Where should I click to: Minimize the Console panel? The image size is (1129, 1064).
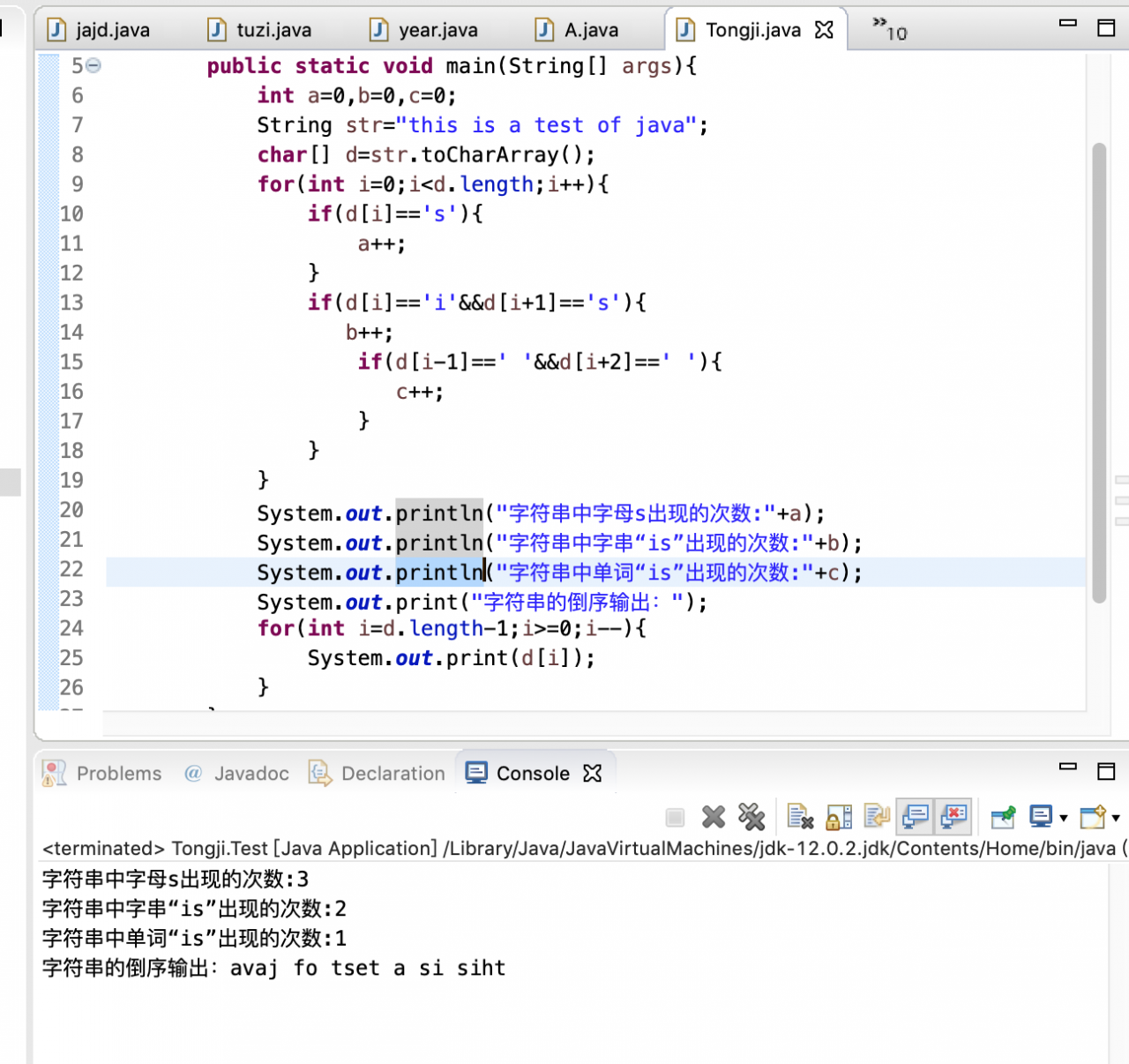[x=1068, y=767]
